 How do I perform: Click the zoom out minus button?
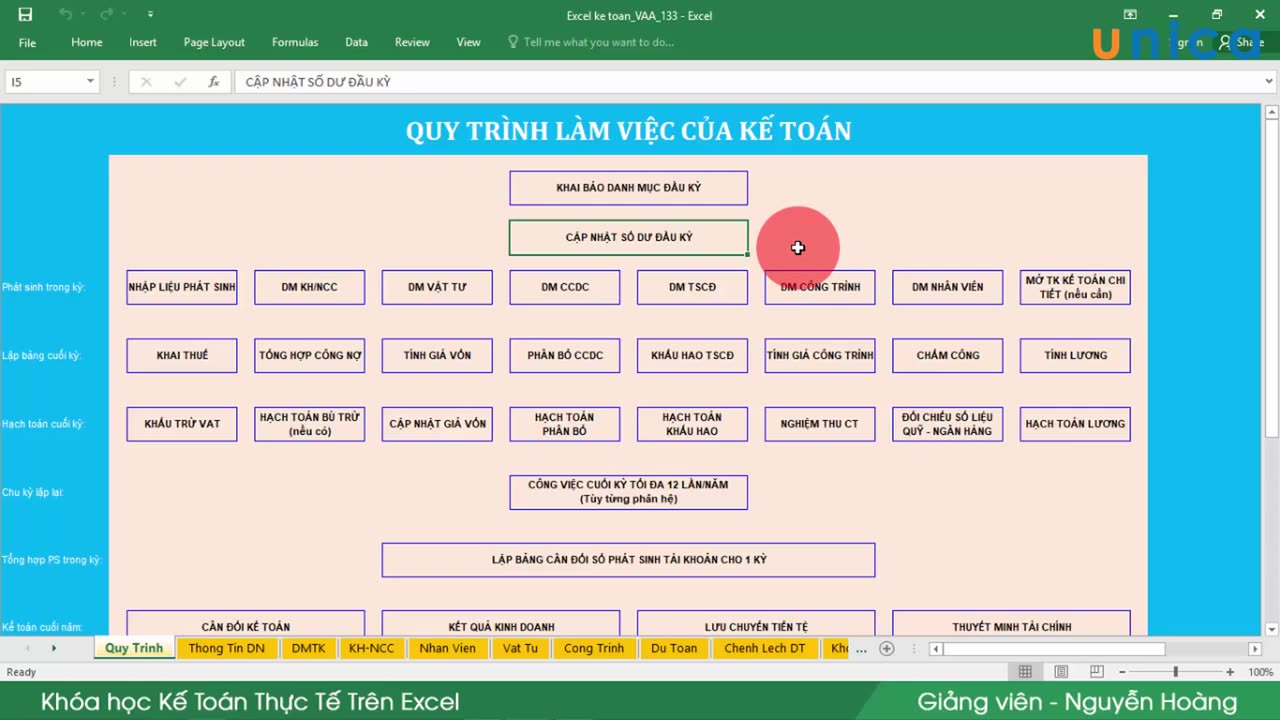pos(1122,672)
